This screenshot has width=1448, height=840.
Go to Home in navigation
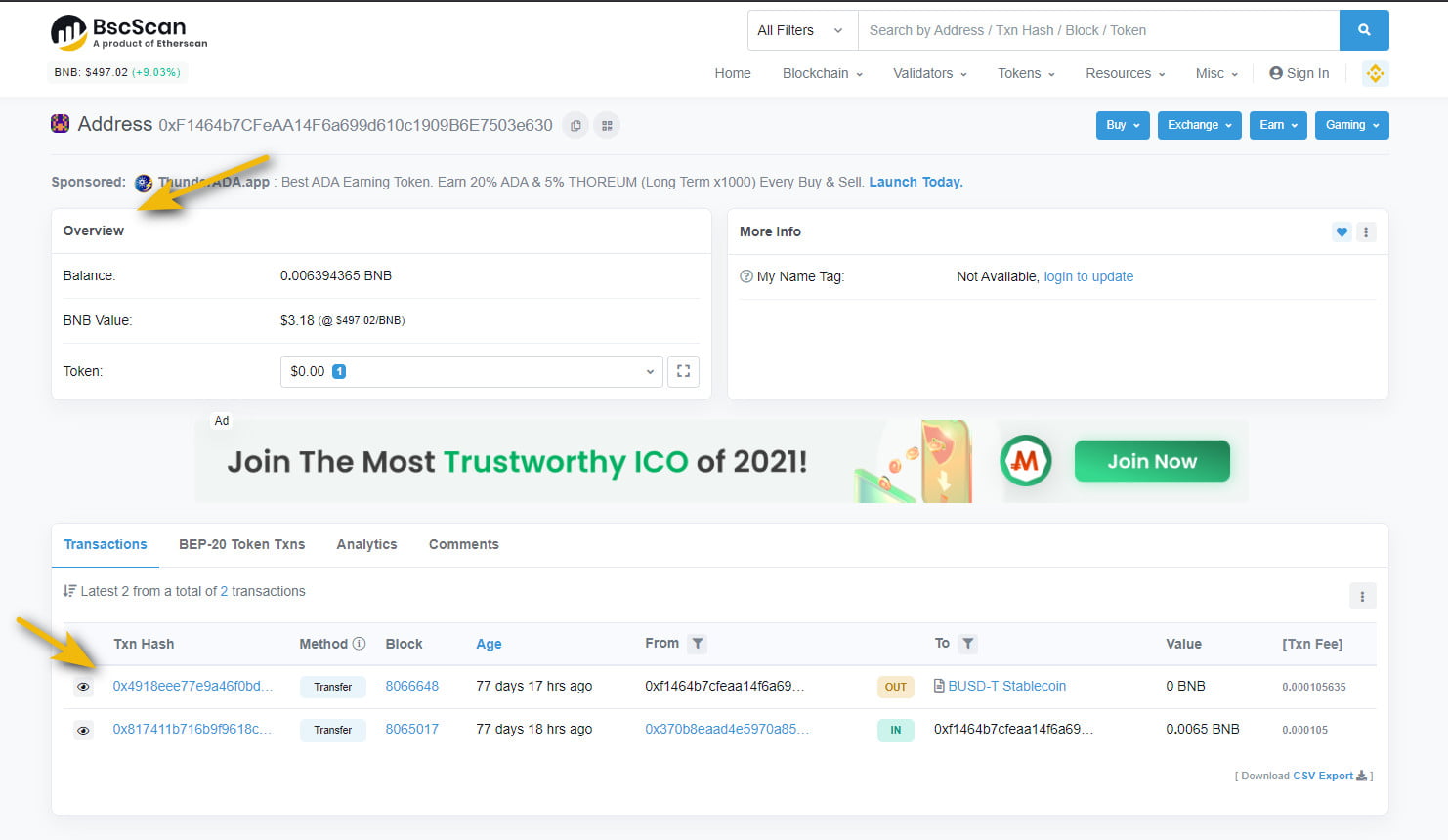733,73
